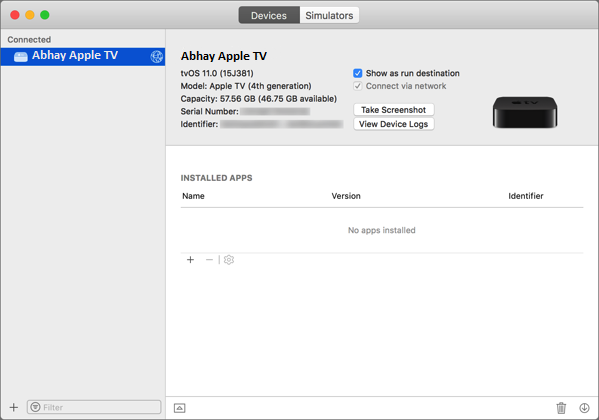Click the Apple TV device image
This screenshot has width=599, height=420.
(x=525, y=112)
